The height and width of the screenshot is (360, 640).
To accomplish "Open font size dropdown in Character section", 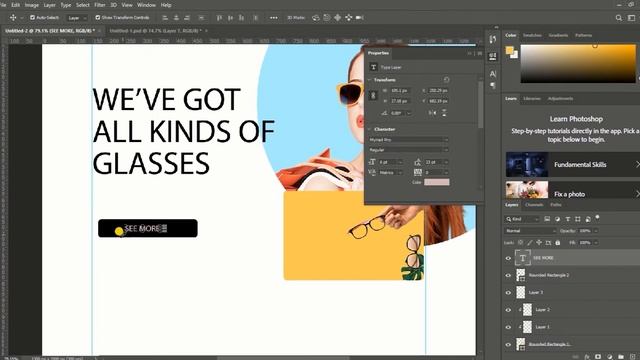I will click(x=400, y=162).
